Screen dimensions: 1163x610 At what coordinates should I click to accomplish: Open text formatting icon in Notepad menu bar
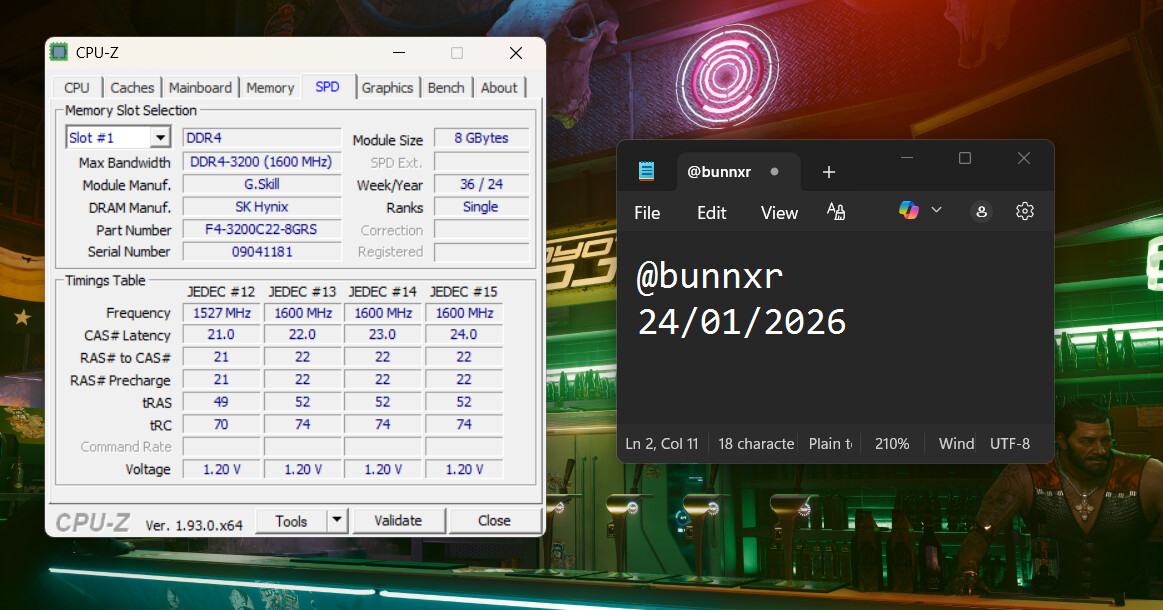point(836,211)
